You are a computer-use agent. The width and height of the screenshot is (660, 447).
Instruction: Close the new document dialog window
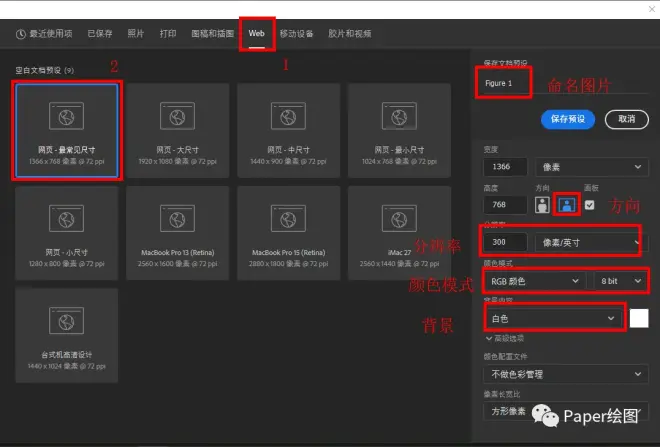652,9
